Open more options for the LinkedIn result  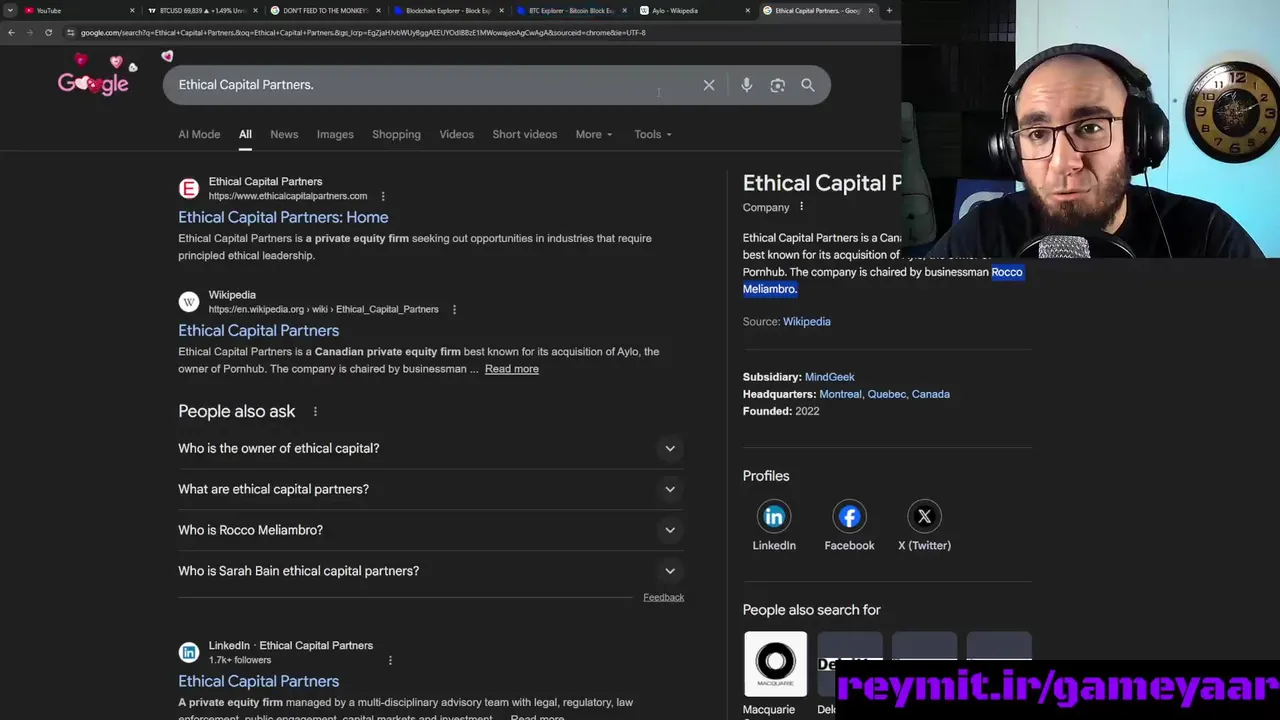[x=390, y=660]
